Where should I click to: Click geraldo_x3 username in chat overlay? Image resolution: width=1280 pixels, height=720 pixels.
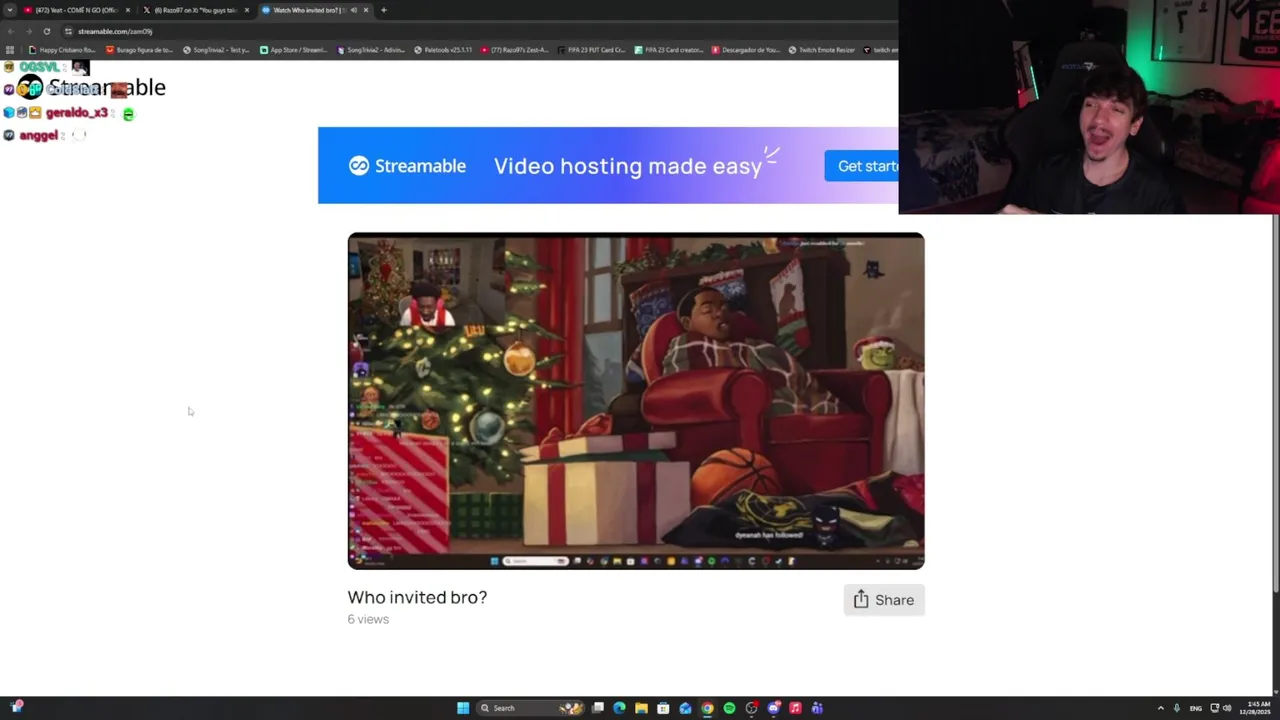click(76, 113)
